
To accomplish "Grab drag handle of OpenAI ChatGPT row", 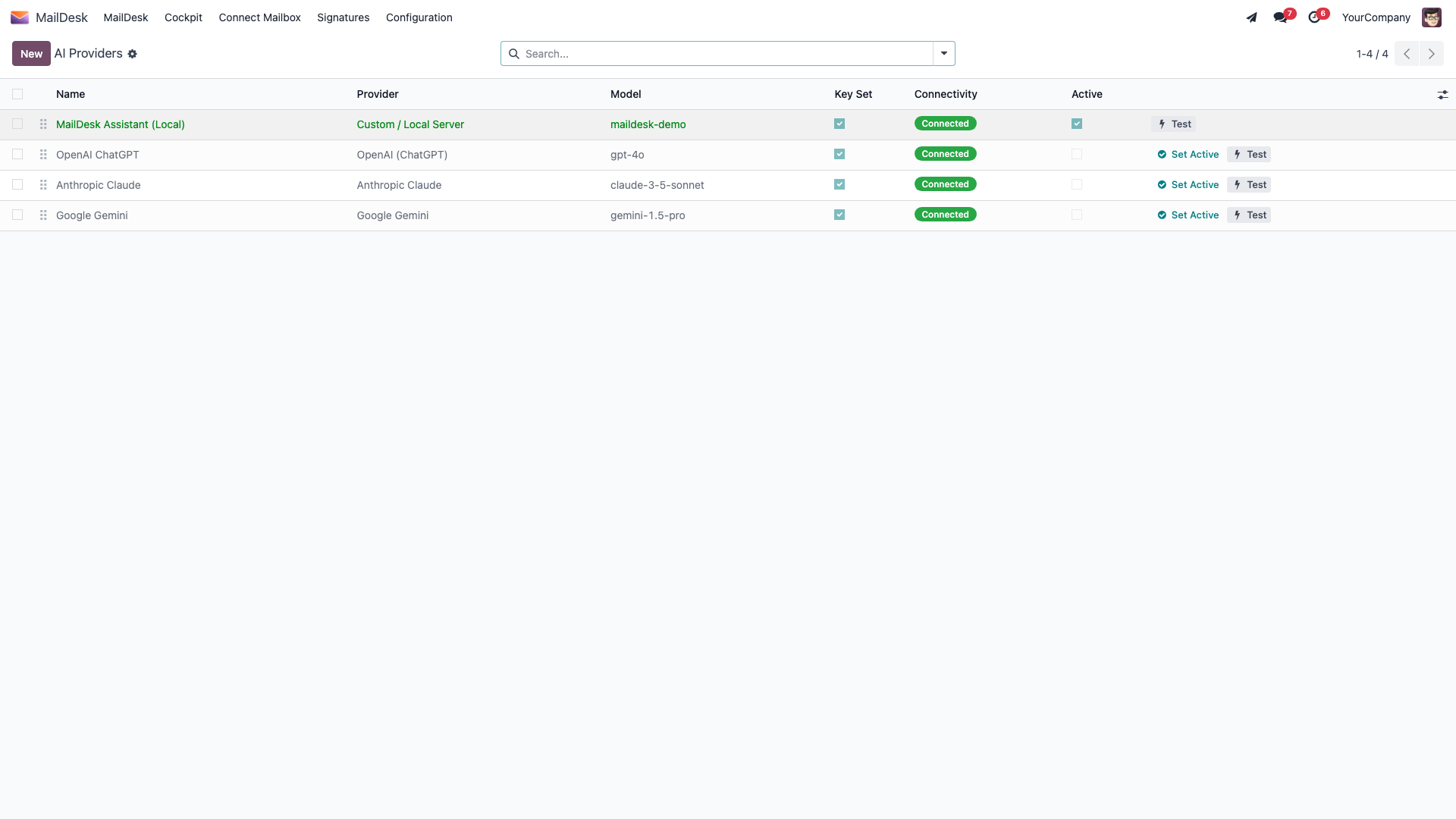I will pos(43,155).
